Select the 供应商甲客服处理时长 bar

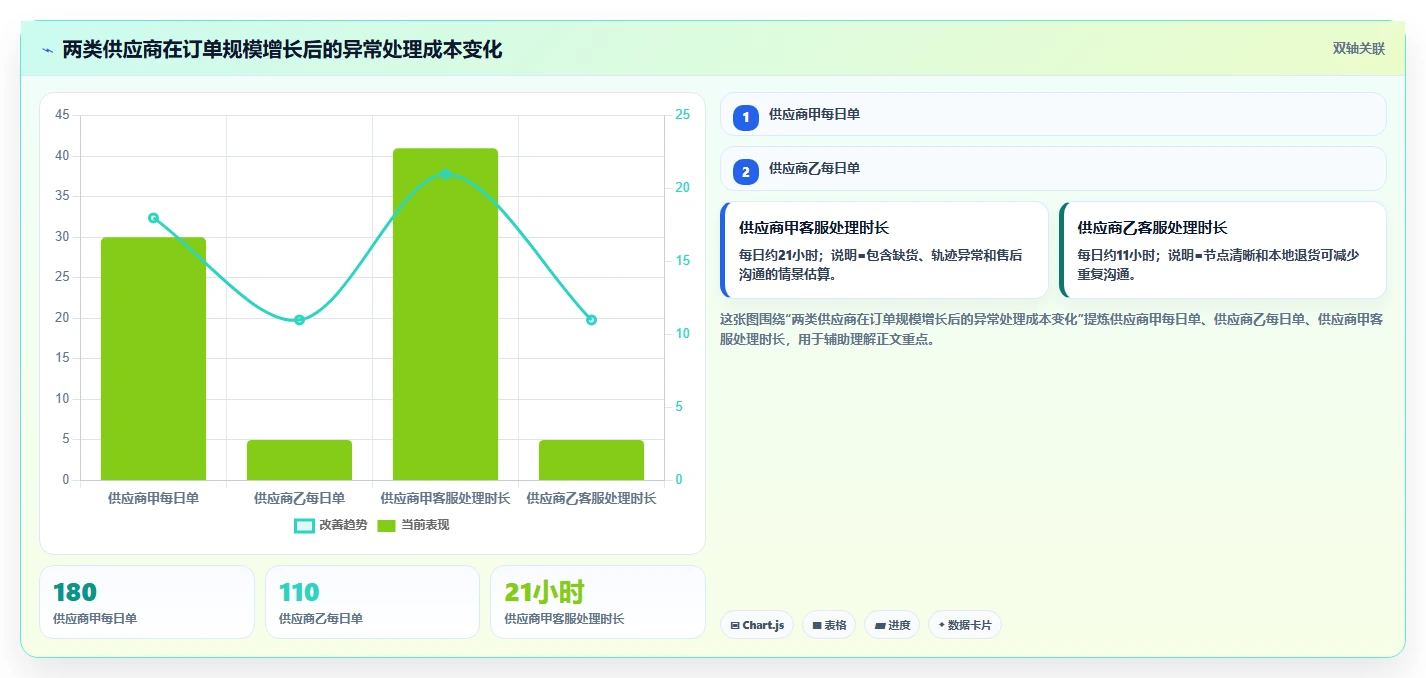tap(445, 314)
